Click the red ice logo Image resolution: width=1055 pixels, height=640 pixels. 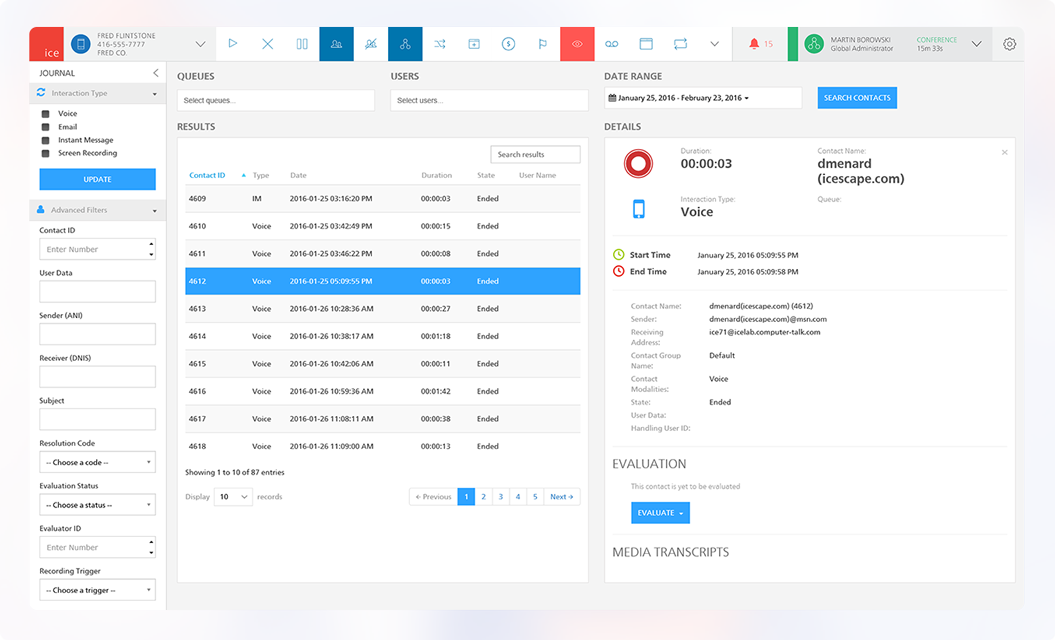click(46, 44)
